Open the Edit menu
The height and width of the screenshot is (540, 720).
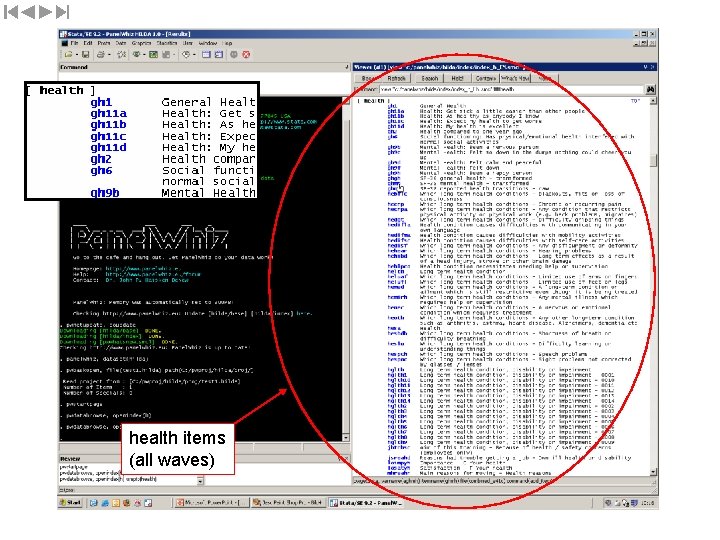tap(88, 43)
